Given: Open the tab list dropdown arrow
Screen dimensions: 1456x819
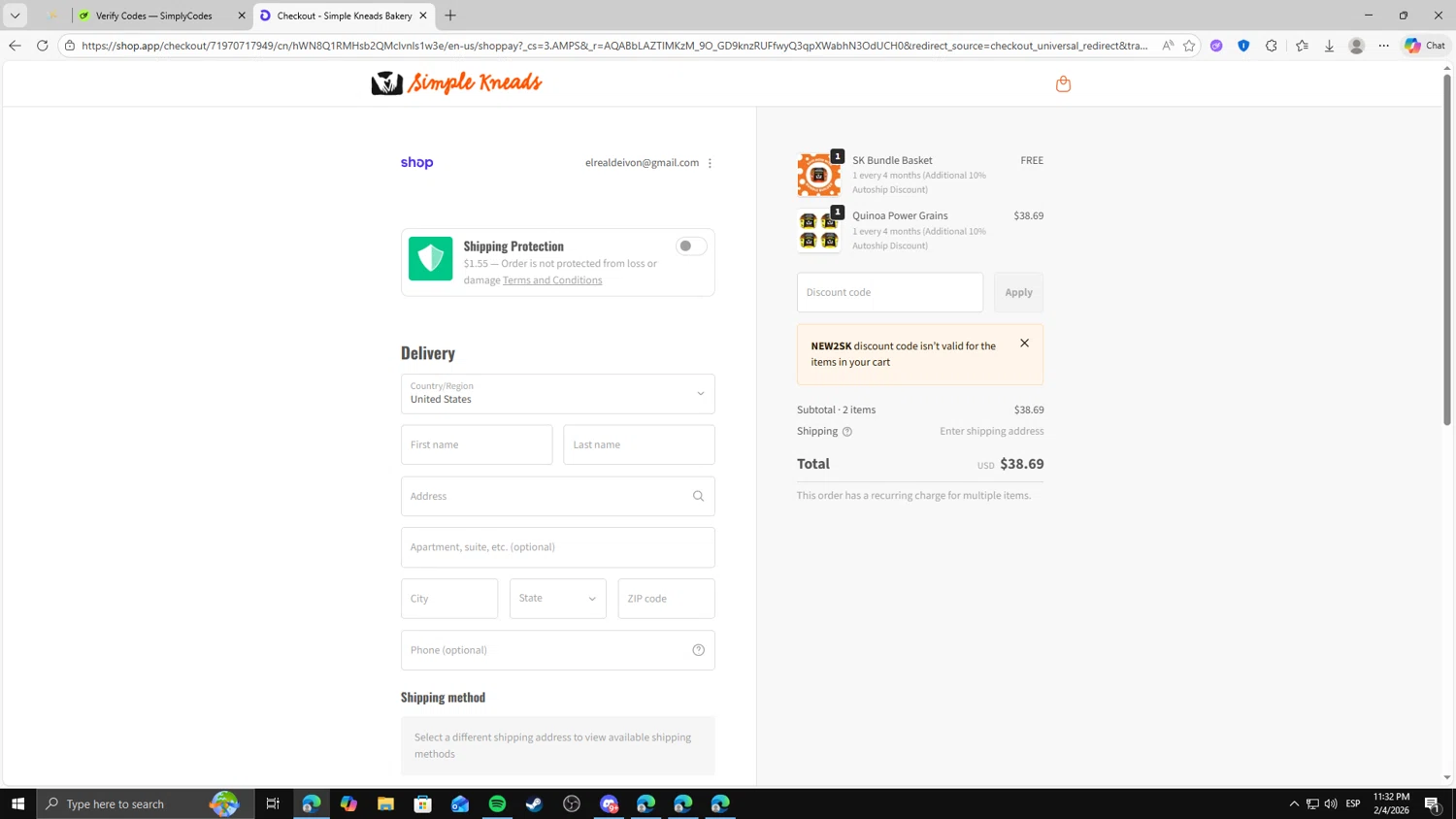Looking at the screenshot, I should [15, 16].
